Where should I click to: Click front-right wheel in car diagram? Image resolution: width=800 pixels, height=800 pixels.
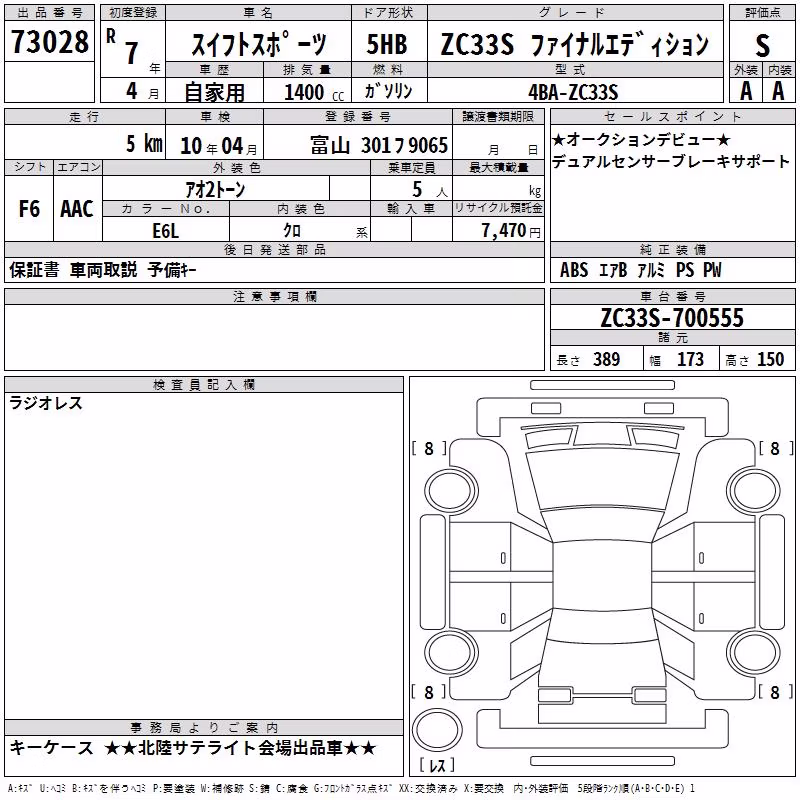click(x=754, y=491)
